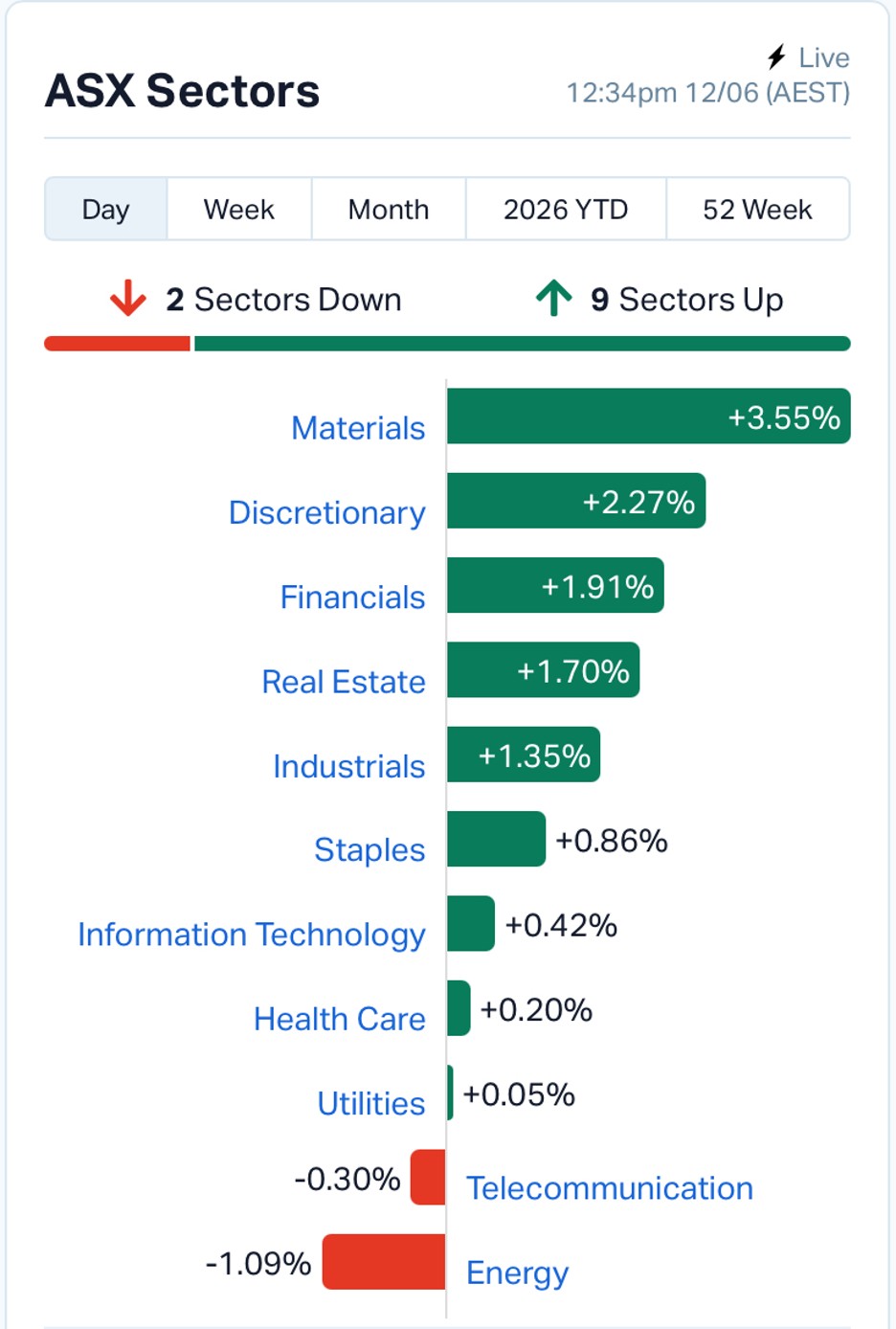Select the Day tab
896x1329 pixels.
(105, 209)
